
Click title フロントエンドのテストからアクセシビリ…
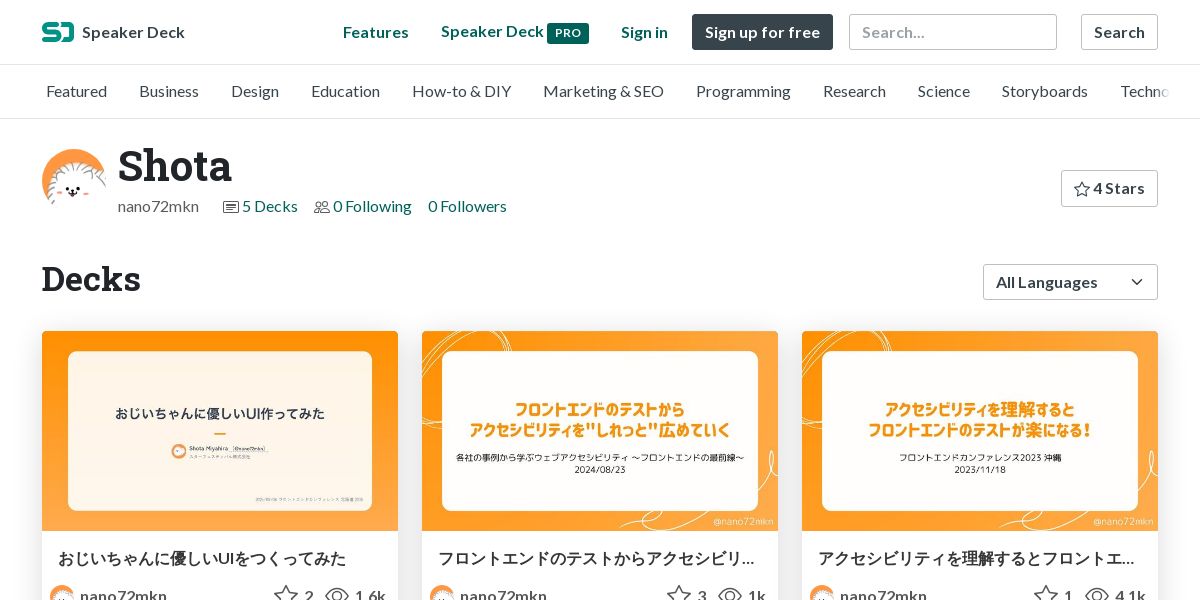[596, 558]
